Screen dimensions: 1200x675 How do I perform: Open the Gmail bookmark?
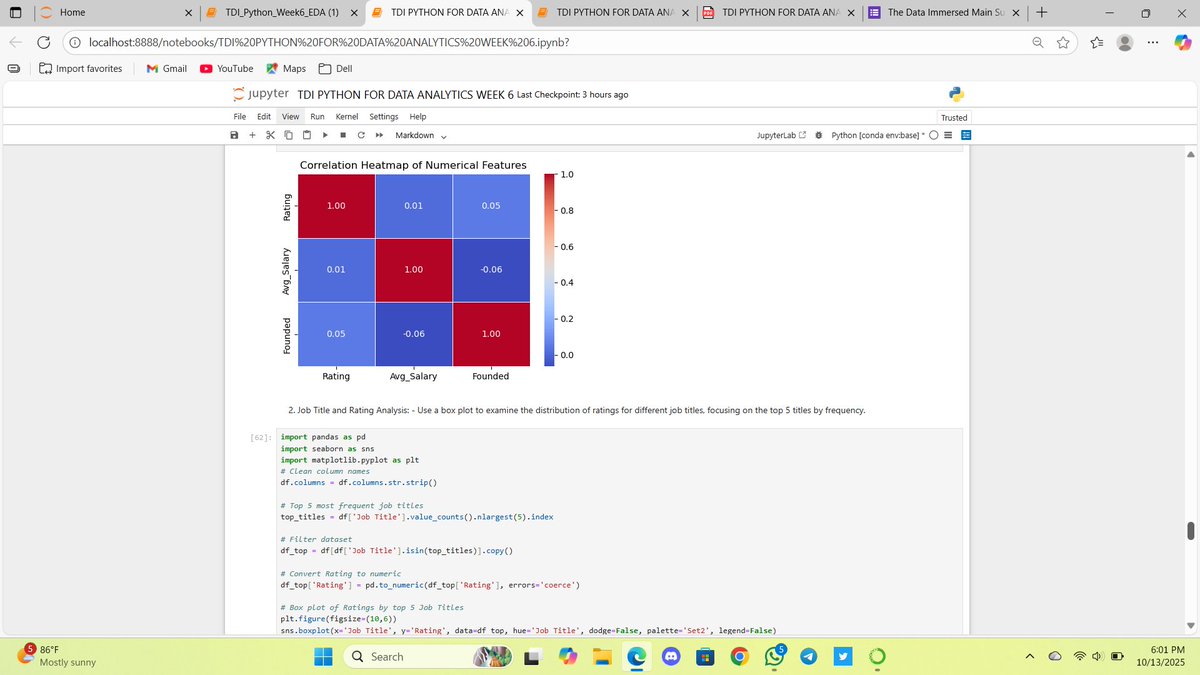point(167,68)
